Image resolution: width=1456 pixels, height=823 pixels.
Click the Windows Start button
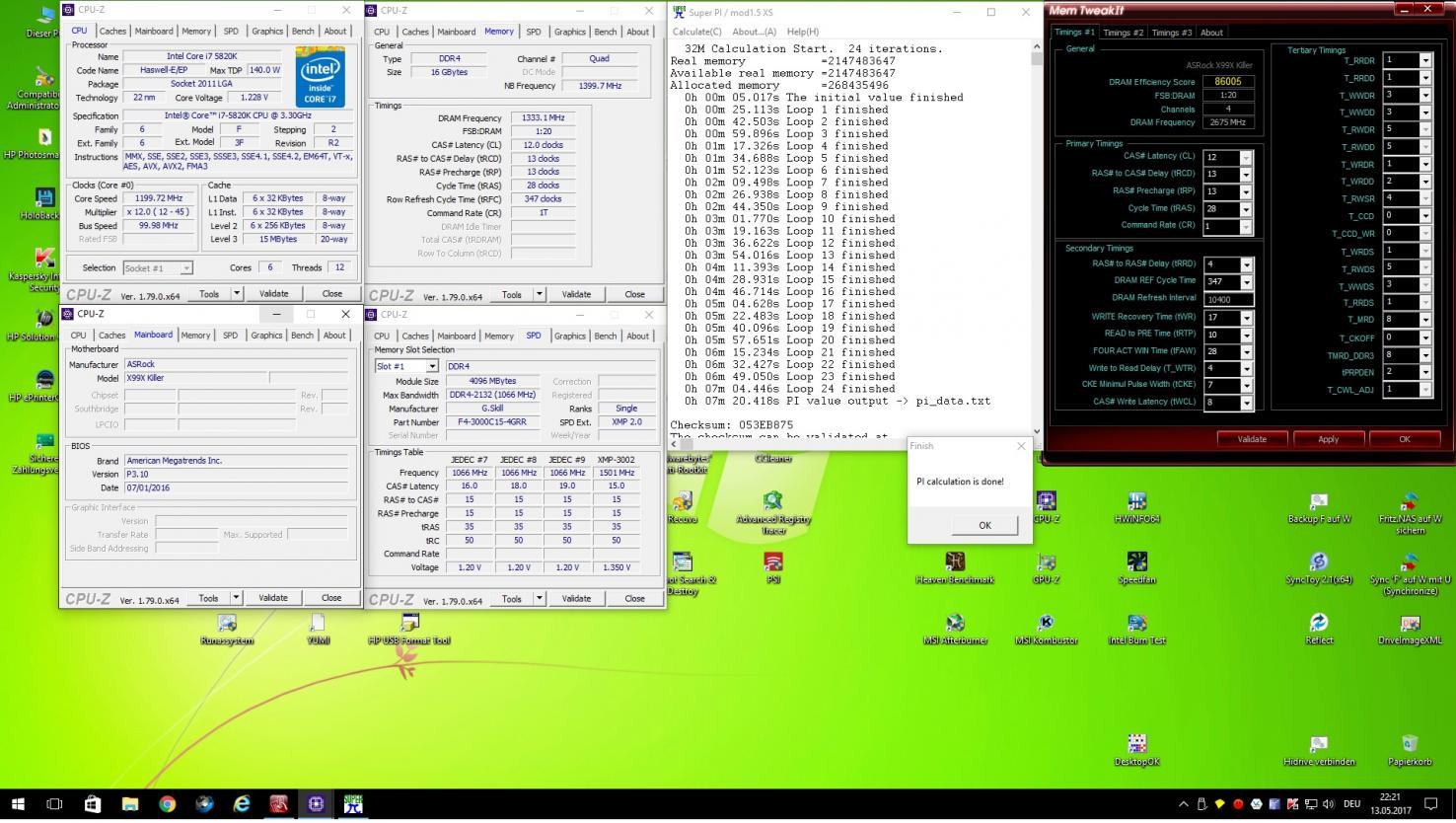click(18, 804)
